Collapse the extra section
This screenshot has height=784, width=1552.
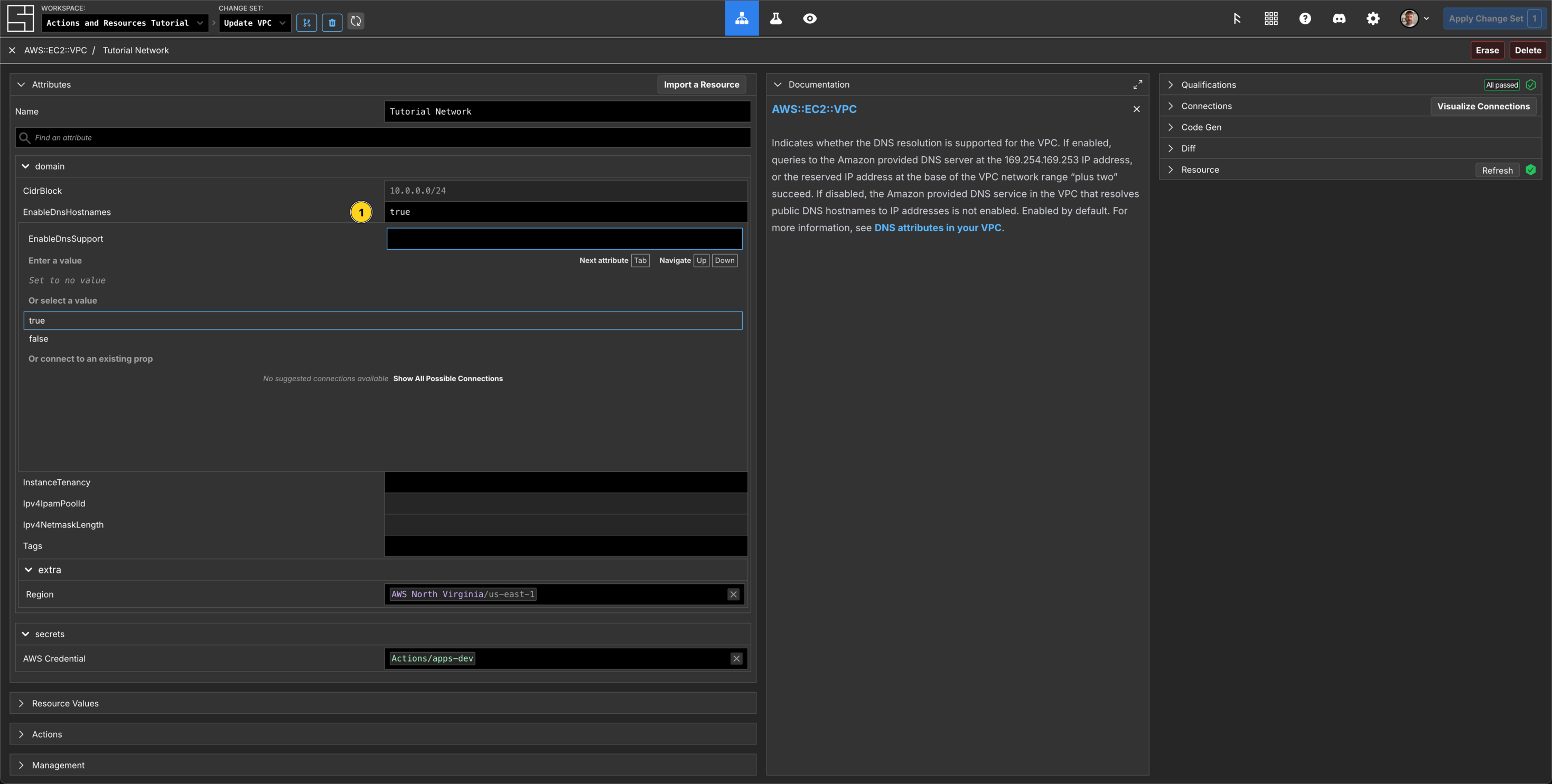point(29,570)
